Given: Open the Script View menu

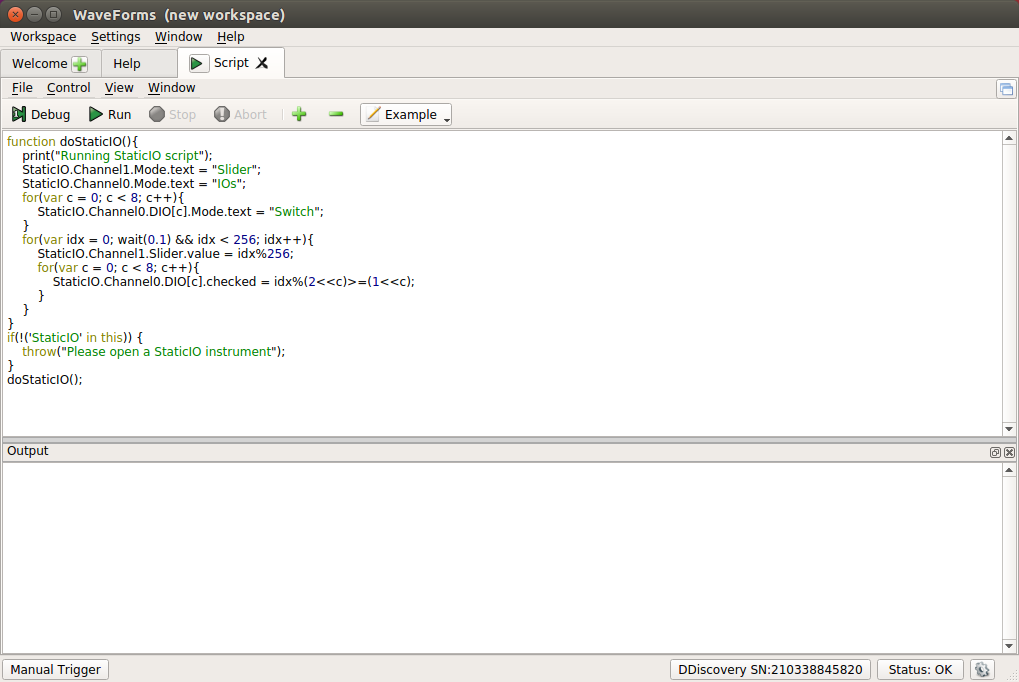Looking at the screenshot, I should (x=119, y=88).
